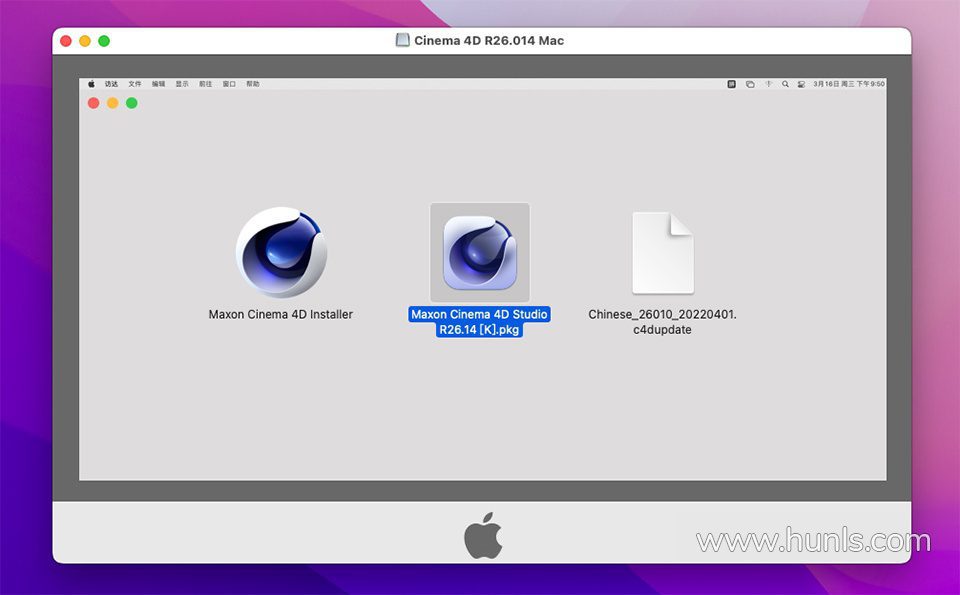Viewport: 960px width, 595px height.
Task: Open the 编辑 (Edit) menu
Action: [159, 84]
